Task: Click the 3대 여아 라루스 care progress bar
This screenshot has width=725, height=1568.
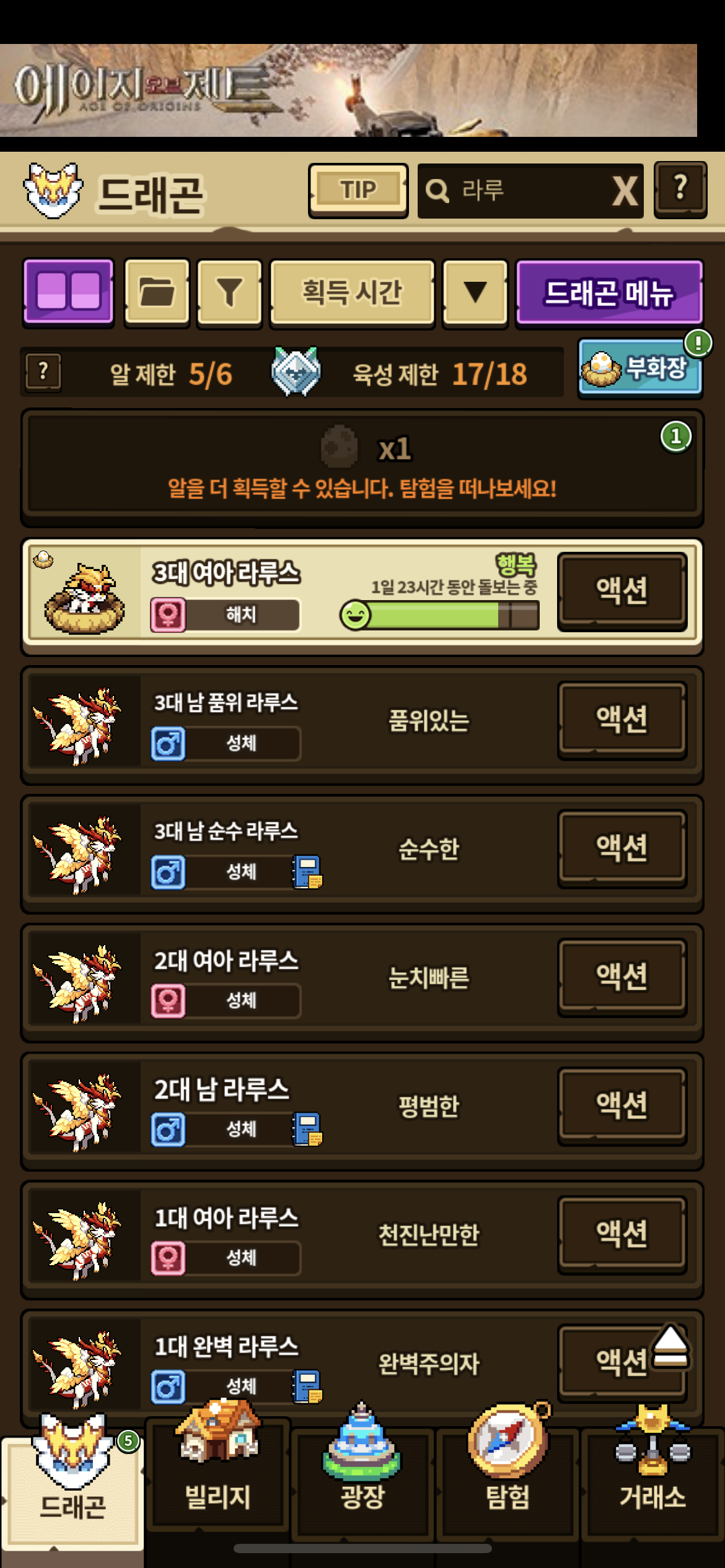Action: tap(440, 616)
